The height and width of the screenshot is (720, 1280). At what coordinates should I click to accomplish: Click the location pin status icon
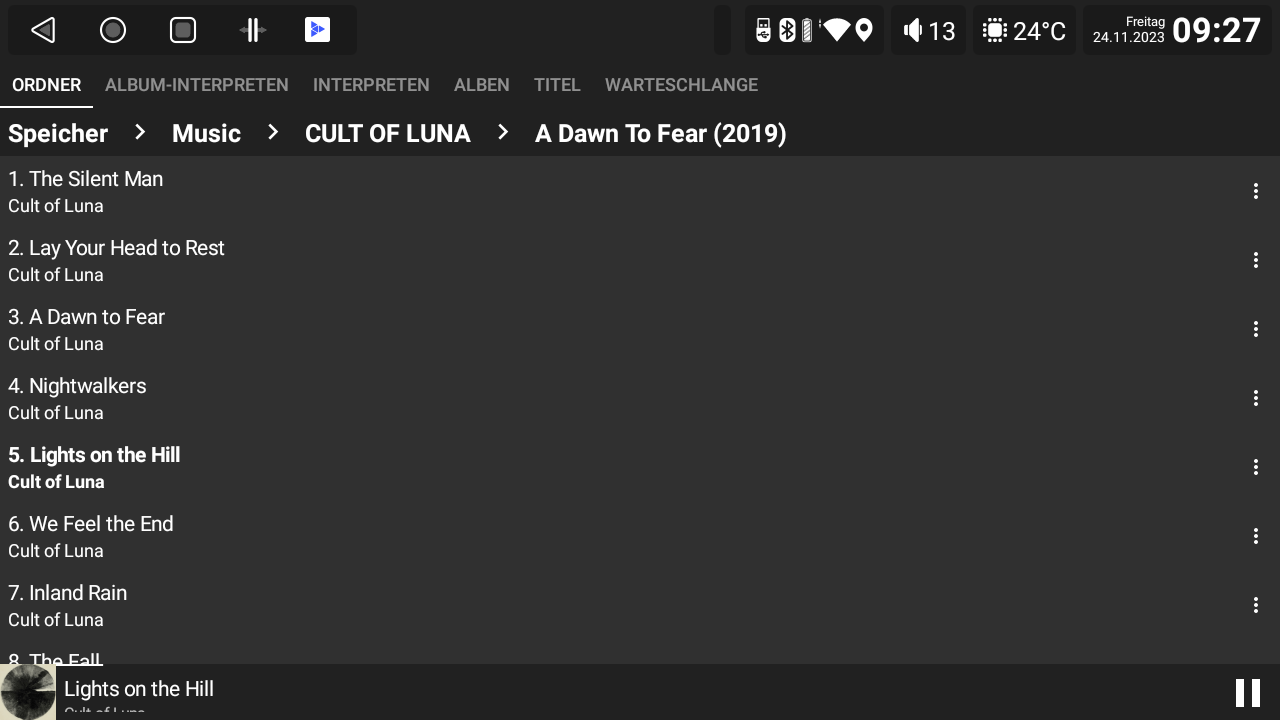pyautogui.click(x=864, y=30)
